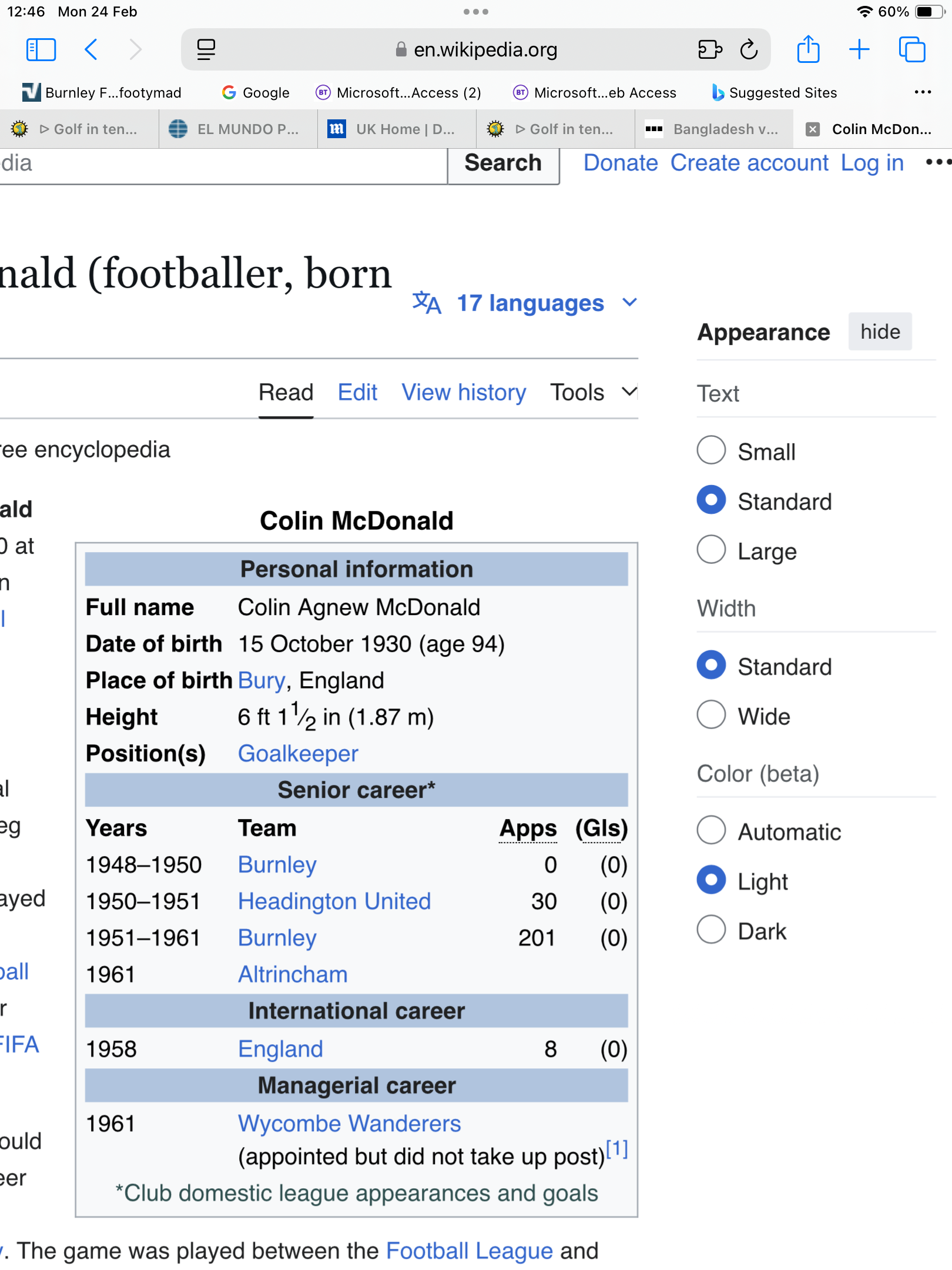952x1270 pixels.
Task: Tap the back navigation arrow
Action: (x=91, y=49)
